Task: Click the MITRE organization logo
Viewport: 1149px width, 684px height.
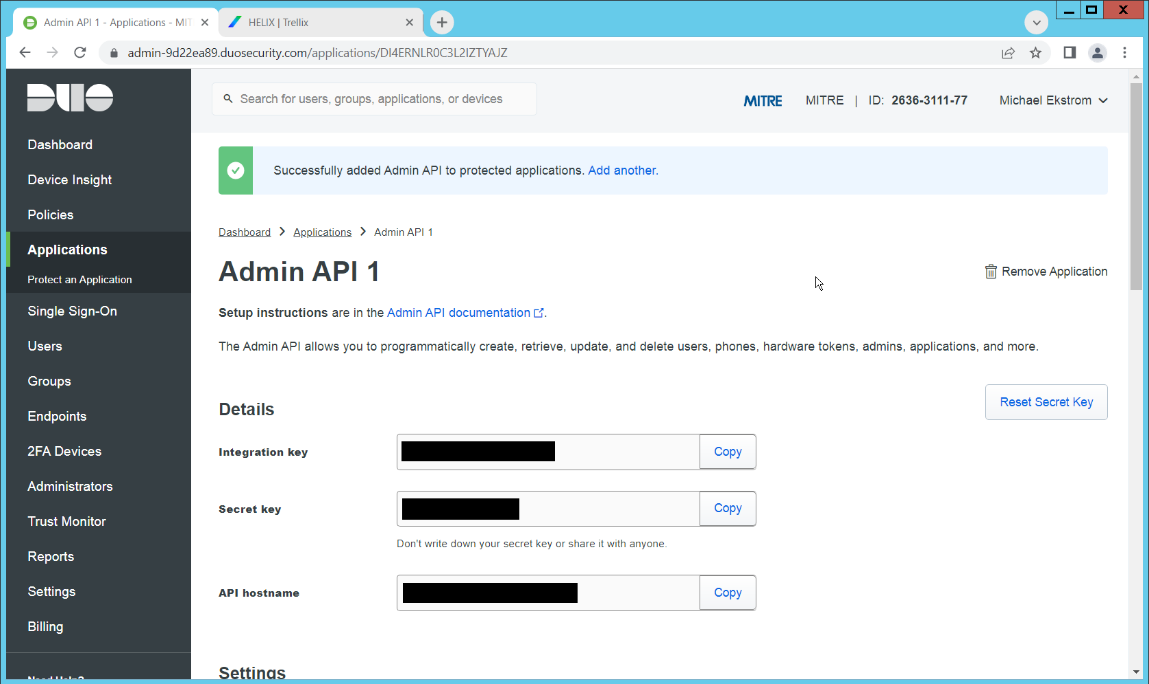Action: [763, 100]
